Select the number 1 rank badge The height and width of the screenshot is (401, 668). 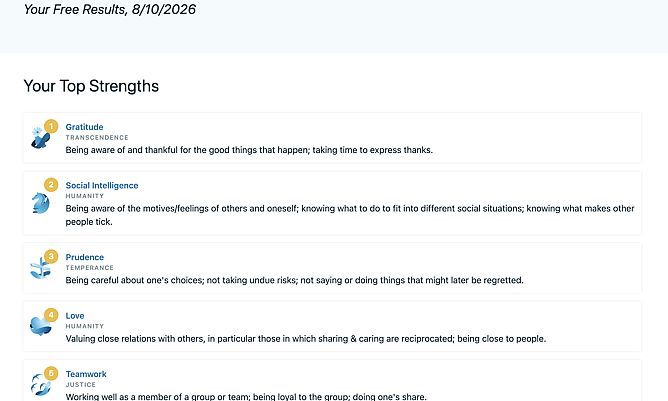(51, 126)
